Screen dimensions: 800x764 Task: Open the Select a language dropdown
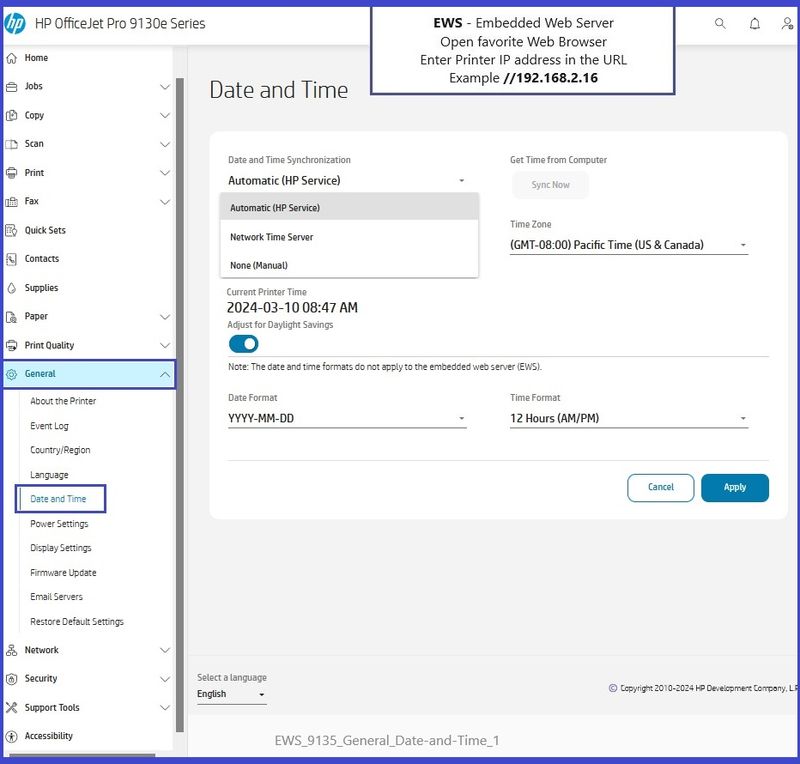232,694
